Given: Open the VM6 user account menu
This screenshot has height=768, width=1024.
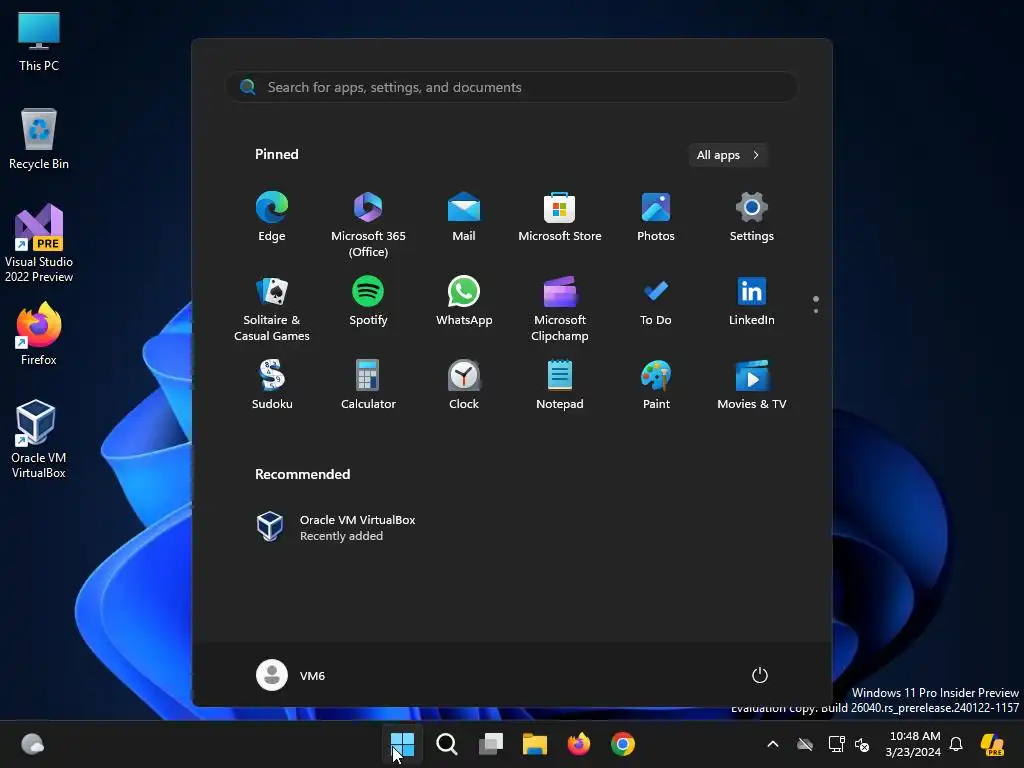Looking at the screenshot, I should (x=291, y=675).
